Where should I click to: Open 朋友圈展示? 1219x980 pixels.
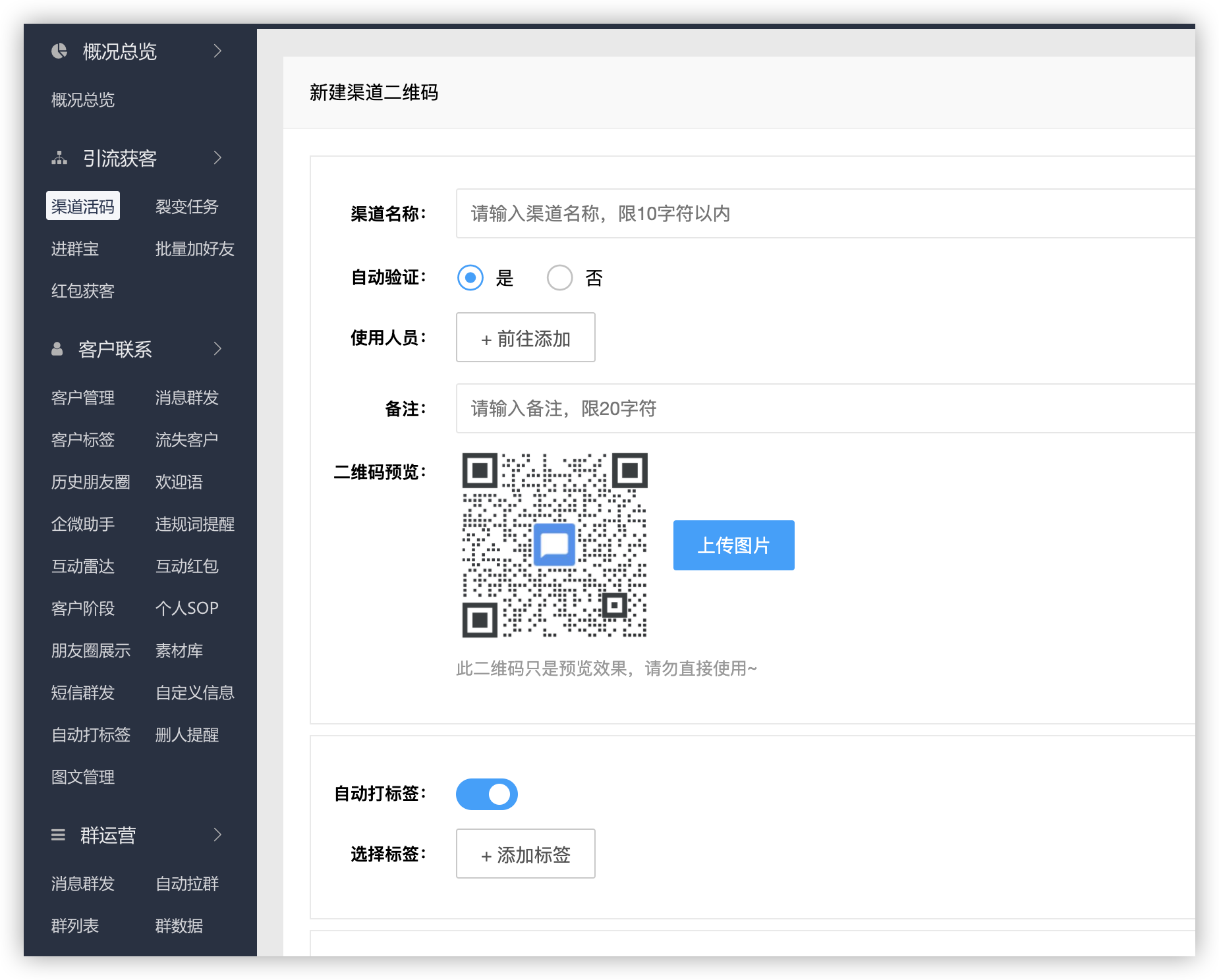[x=91, y=651]
